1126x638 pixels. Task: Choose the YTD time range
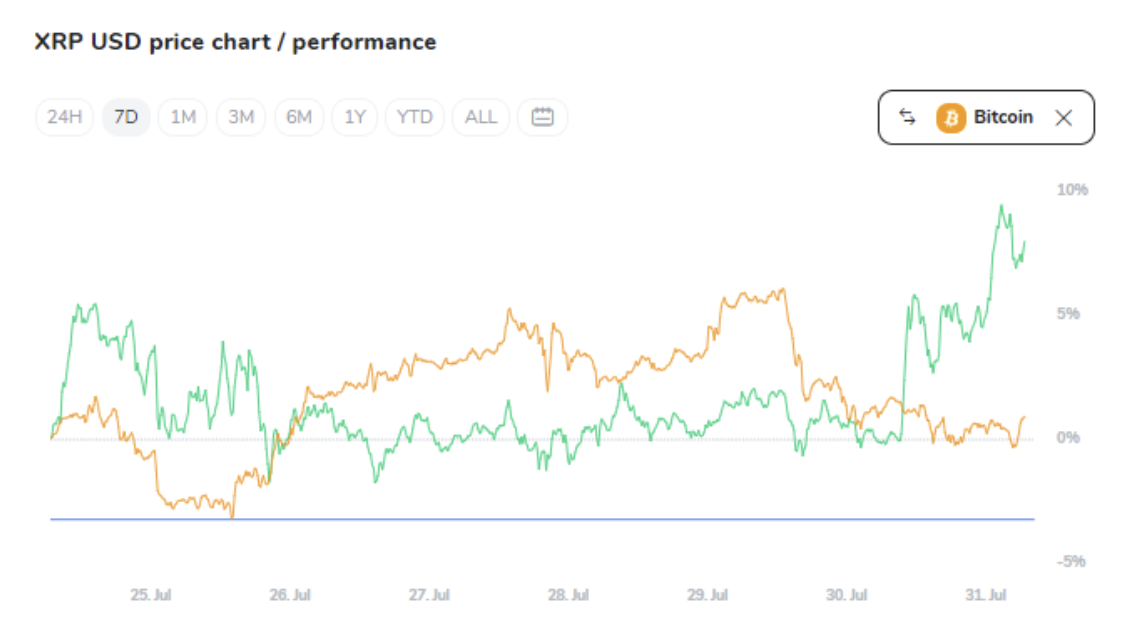(414, 117)
